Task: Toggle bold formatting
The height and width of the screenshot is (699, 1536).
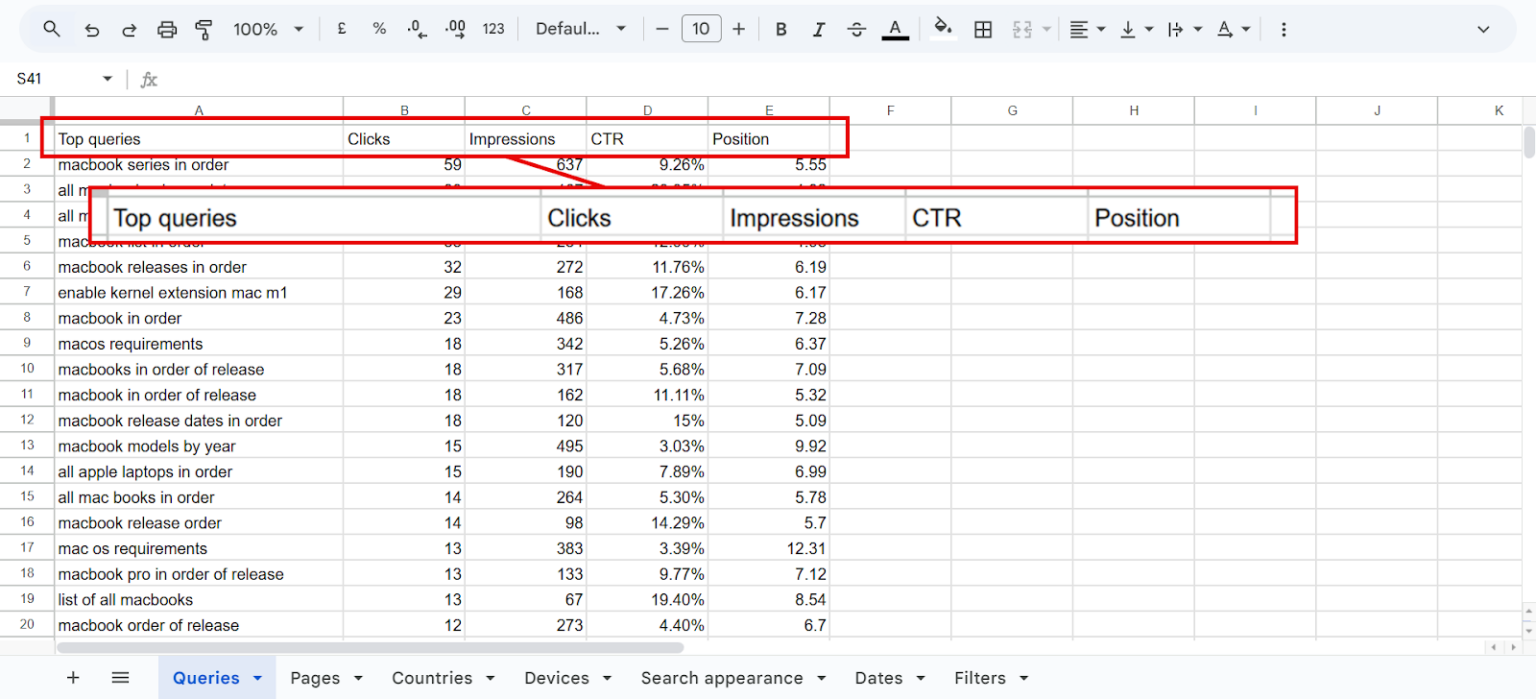Action: [781, 29]
